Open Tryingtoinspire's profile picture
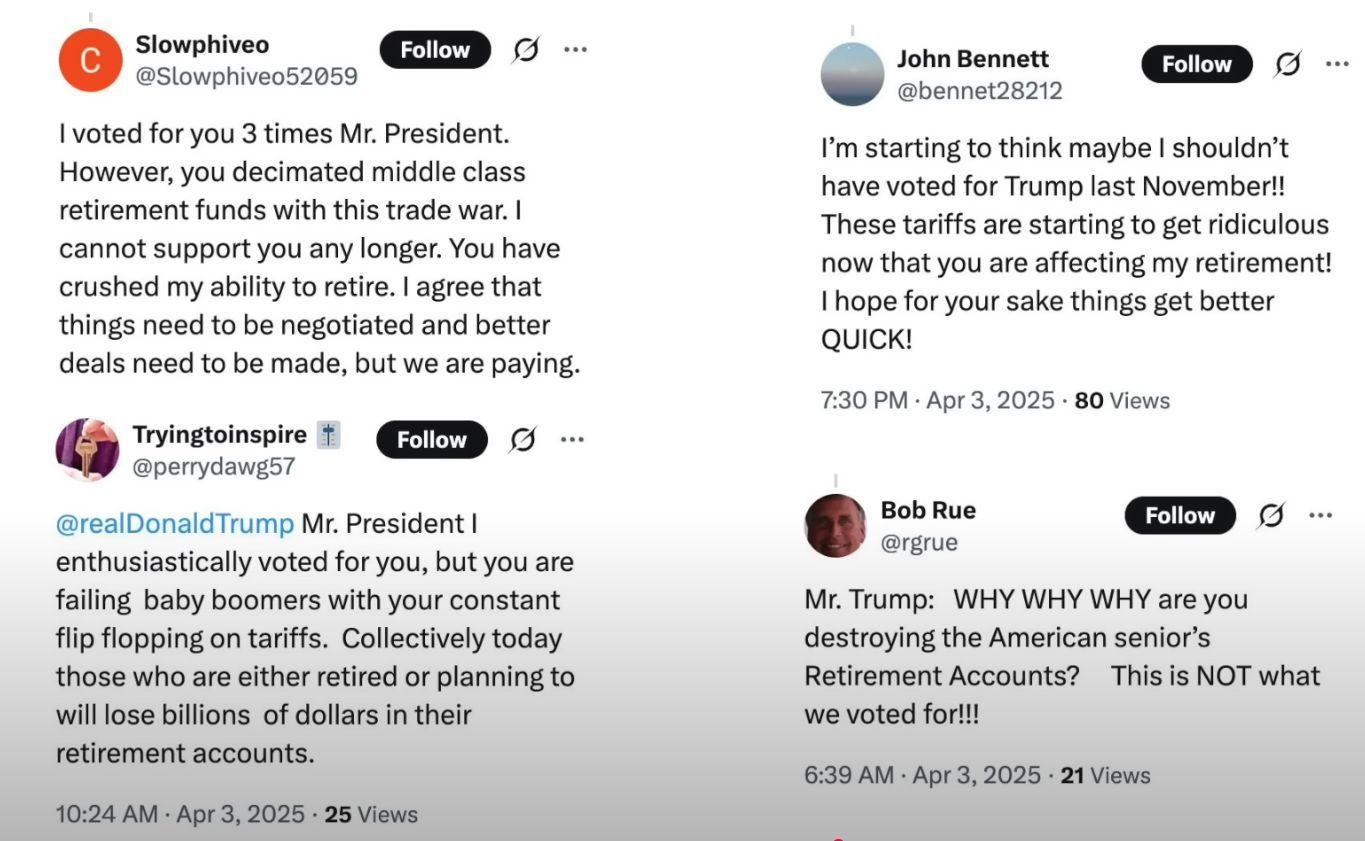Viewport: 1365px width, 841px height. 87,450
